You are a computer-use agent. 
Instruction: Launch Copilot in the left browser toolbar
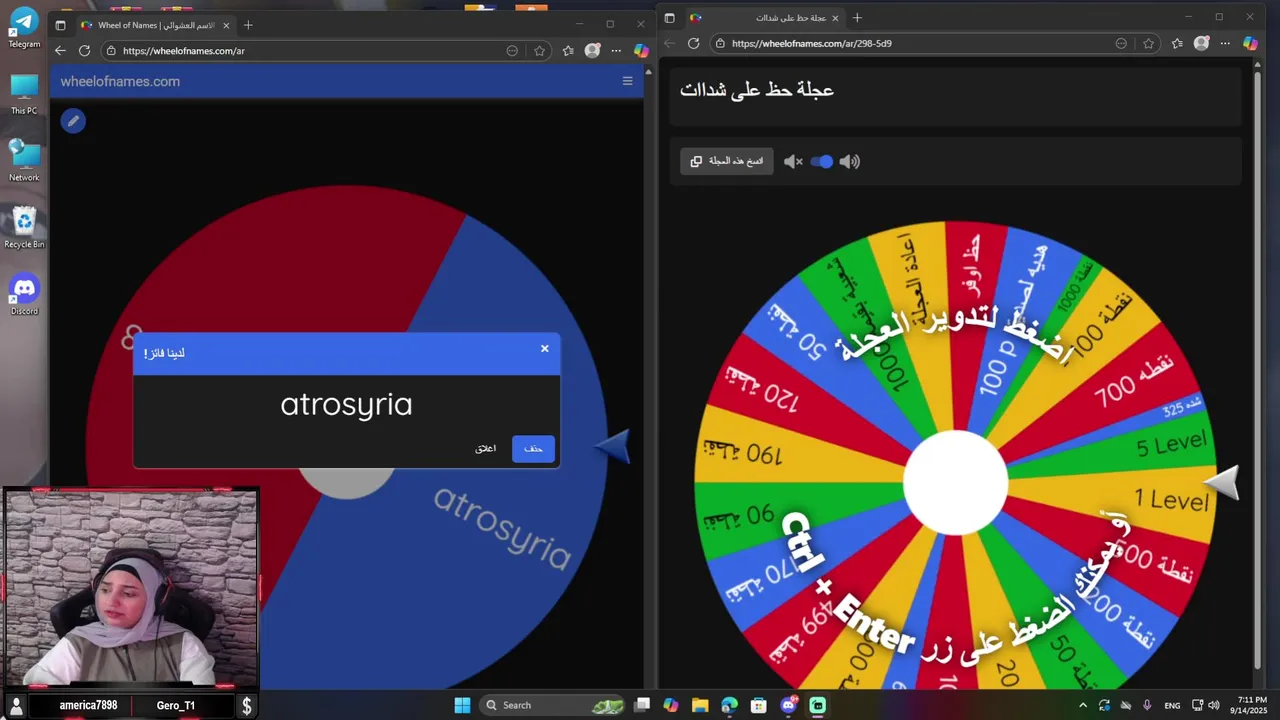click(x=641, y=50)
